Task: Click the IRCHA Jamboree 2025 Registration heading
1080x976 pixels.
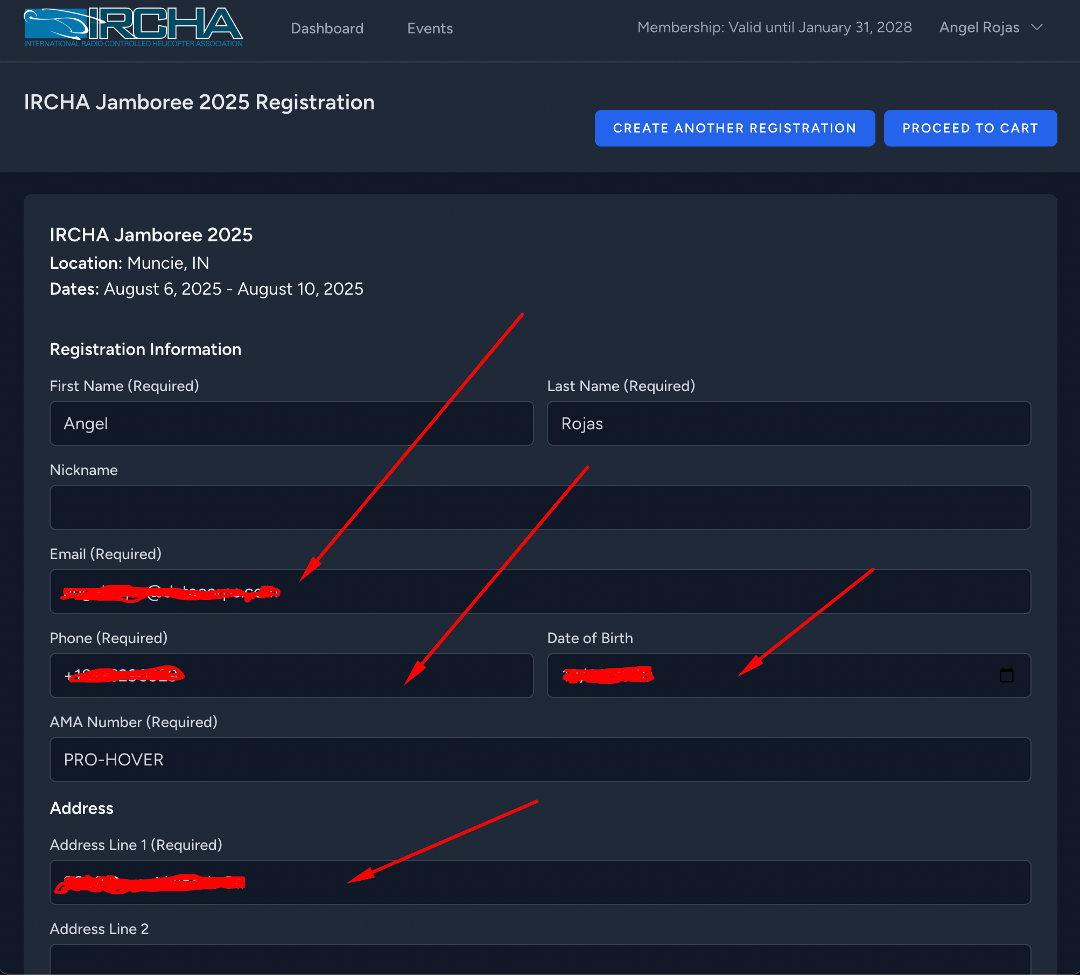Action: pos(199,102)
